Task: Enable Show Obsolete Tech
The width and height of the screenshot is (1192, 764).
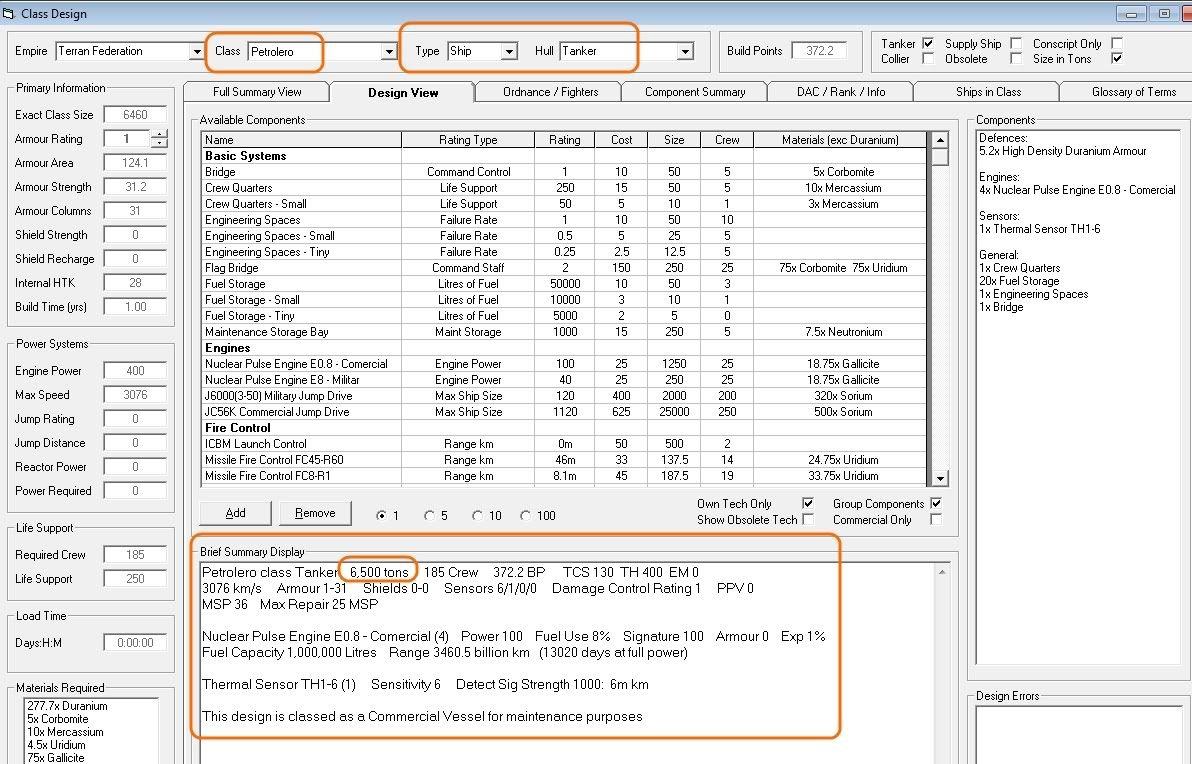Action: pos(808,519)
